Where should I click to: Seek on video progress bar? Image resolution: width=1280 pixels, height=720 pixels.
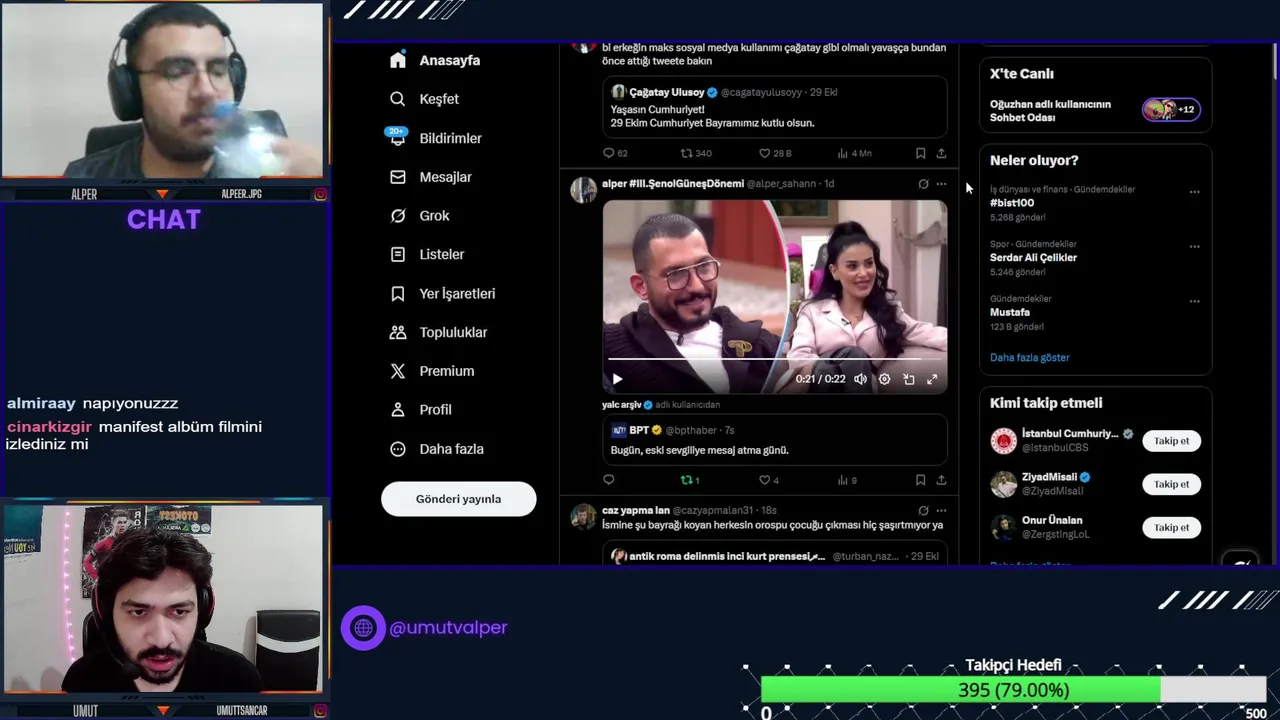(x=775, y=359)
